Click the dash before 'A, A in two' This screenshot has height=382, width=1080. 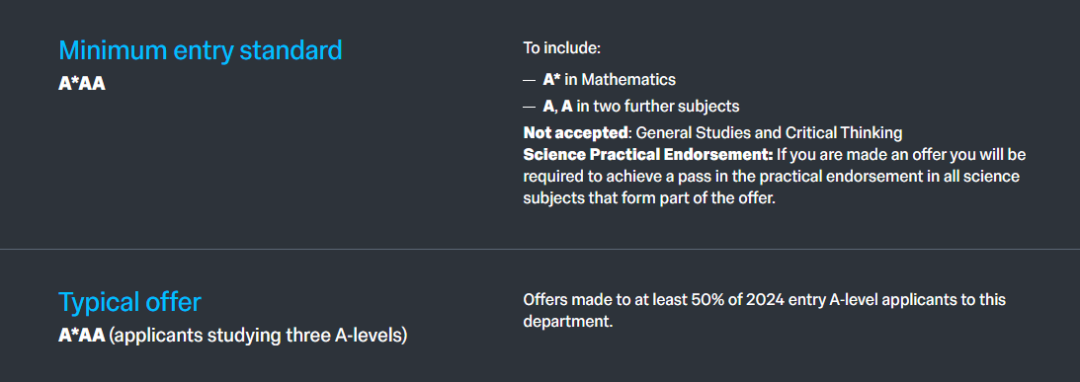coord(529,107)
